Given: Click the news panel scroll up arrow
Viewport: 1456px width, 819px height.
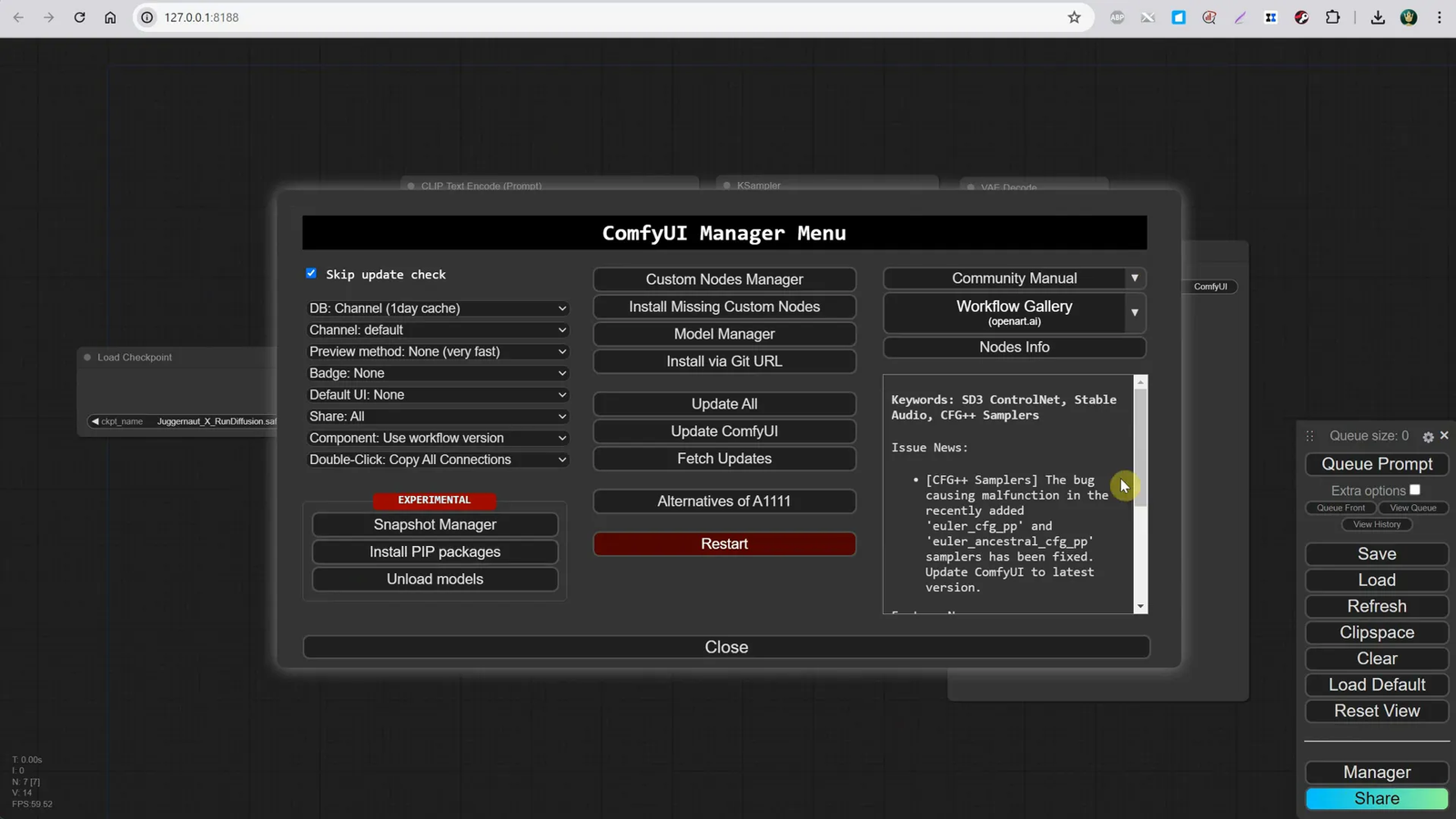Looking at the screenshot, I should (x=1140, y=382).
